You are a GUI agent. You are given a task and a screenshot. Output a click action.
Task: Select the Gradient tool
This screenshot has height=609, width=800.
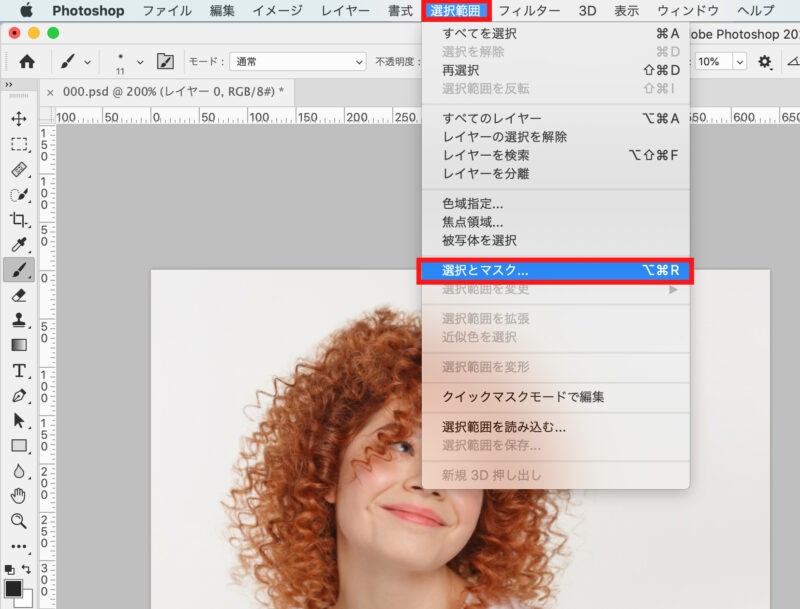pyautogui.click(x=19, y=345)
